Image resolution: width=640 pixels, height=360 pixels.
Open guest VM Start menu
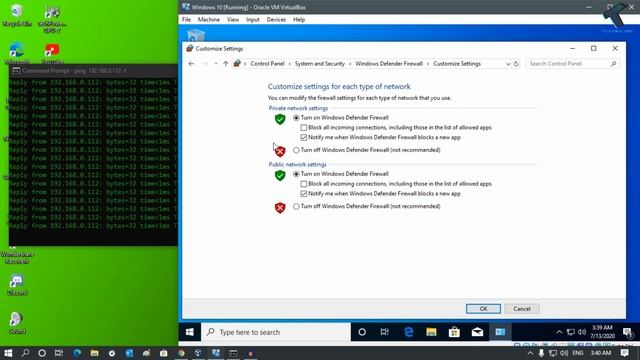pos(190,332)
